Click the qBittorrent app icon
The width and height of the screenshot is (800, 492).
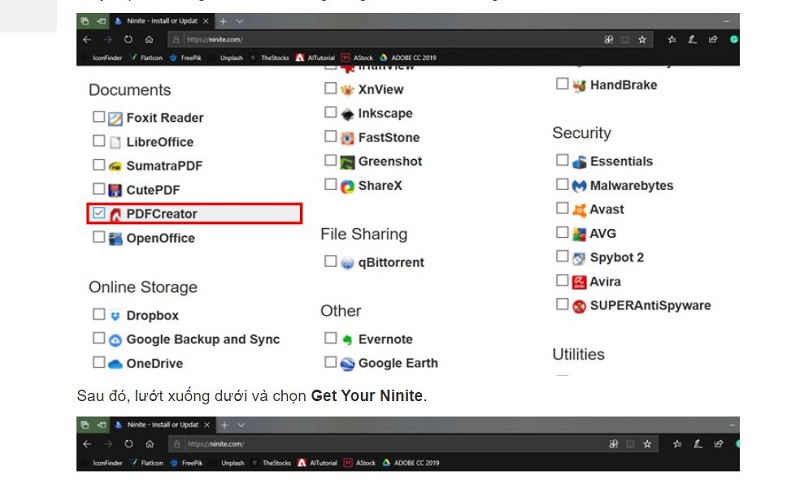point(347,263)
